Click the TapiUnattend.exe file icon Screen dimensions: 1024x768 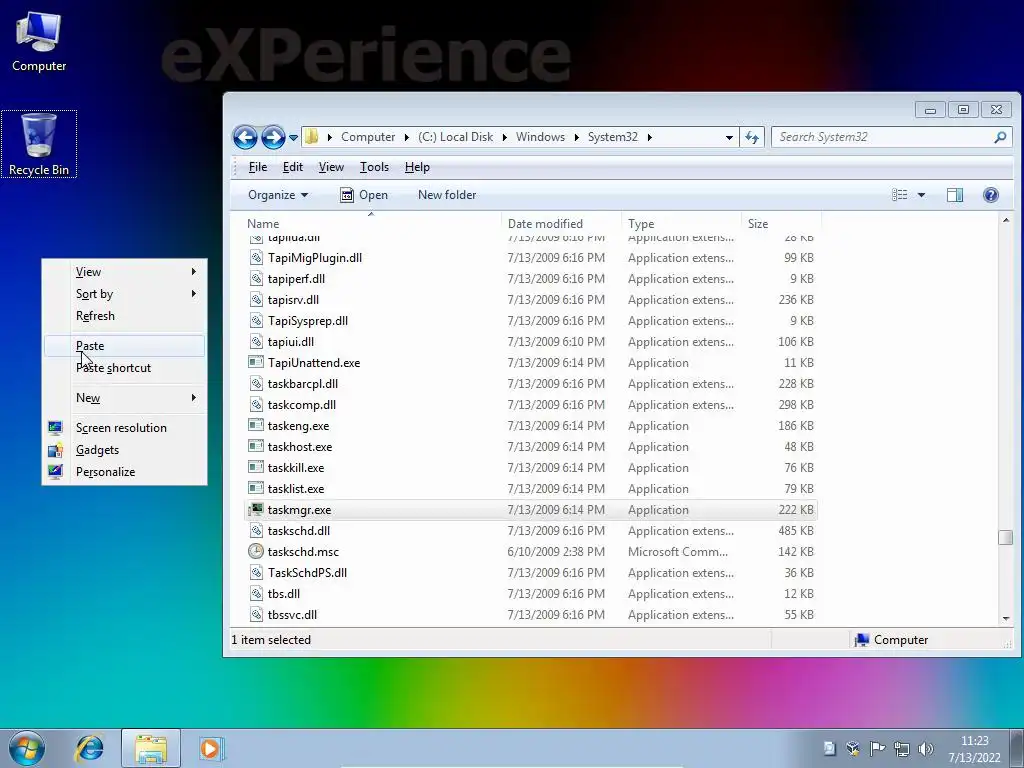tap(256, 362)
